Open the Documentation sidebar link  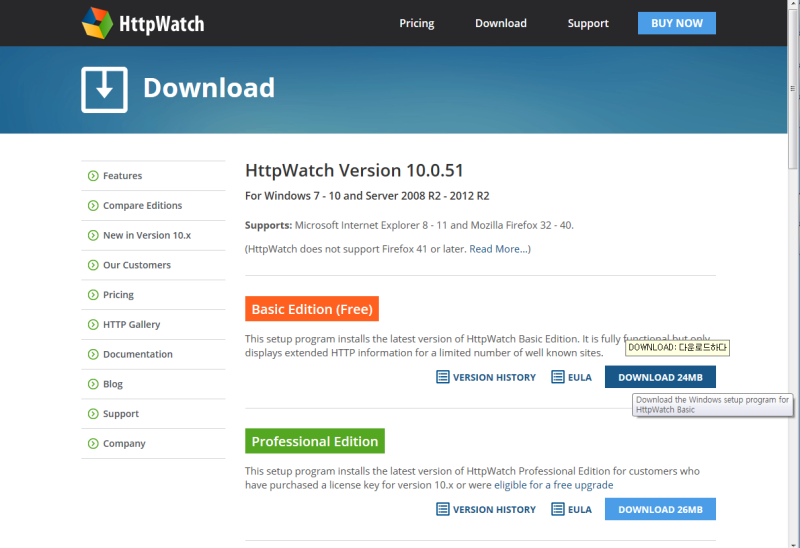(138, 354)
